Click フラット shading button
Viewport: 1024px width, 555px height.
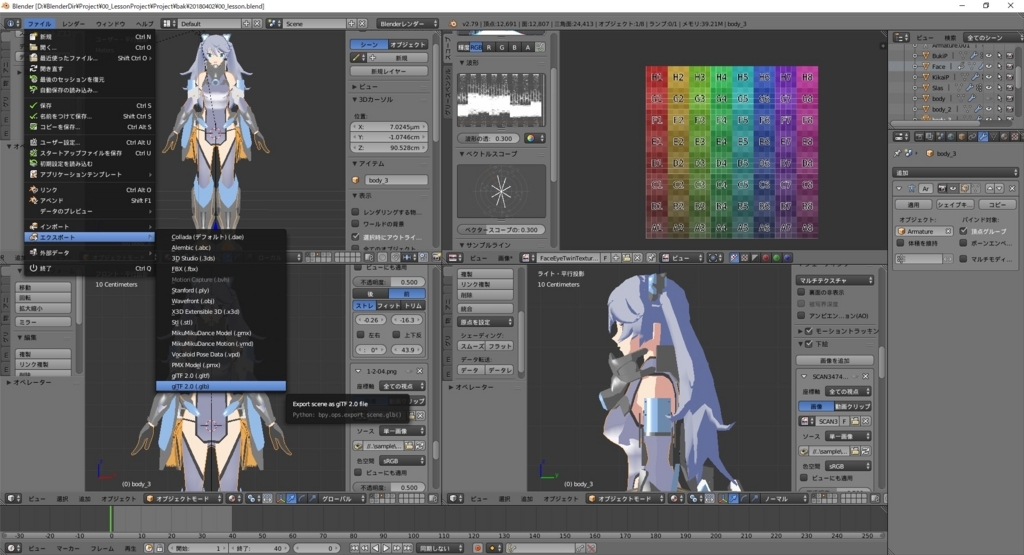[500, 346]
